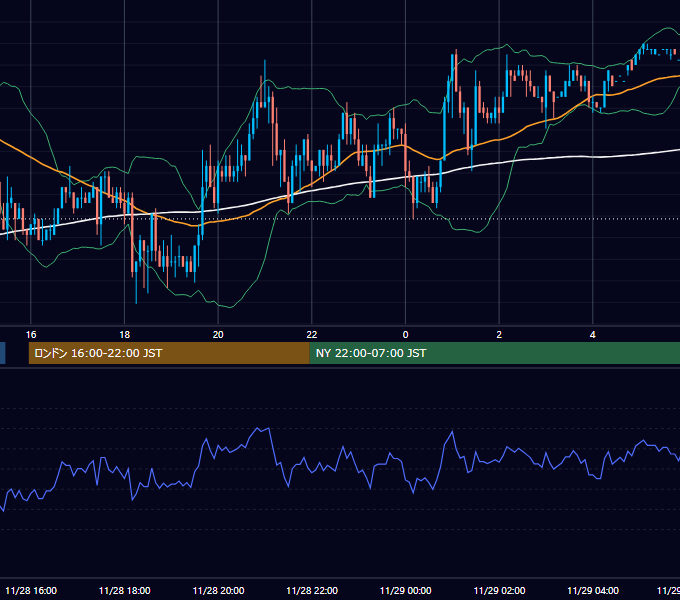
Task: Click hour label 18 on price chart axis
Action: tap(124, 335)
